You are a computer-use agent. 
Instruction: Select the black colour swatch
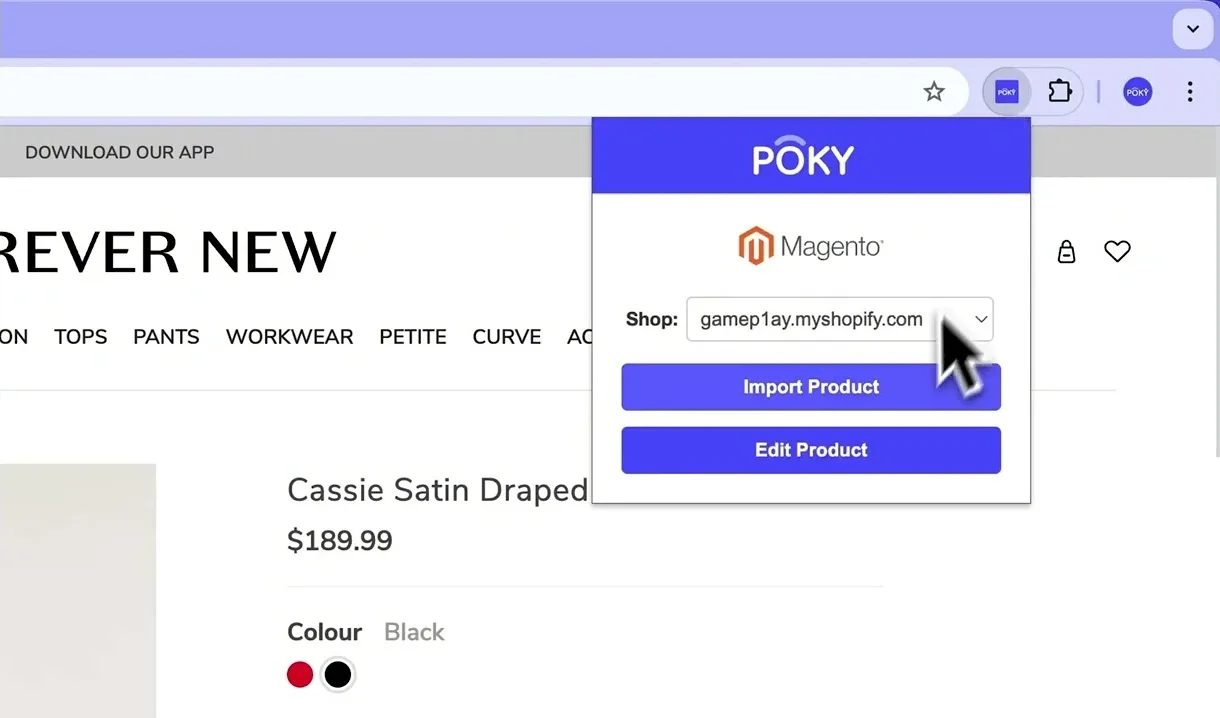pyautogui.click(x=337, y=674)
